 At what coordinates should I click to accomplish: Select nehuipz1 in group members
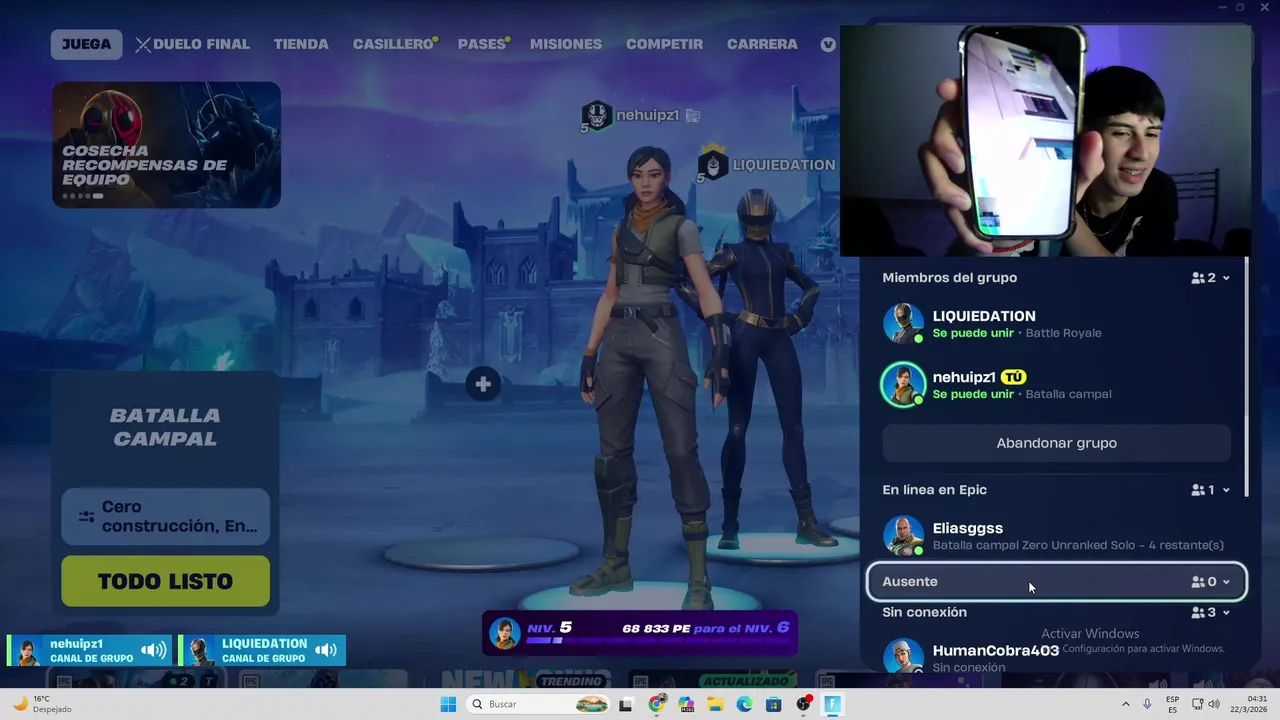tap(1056, 385)
